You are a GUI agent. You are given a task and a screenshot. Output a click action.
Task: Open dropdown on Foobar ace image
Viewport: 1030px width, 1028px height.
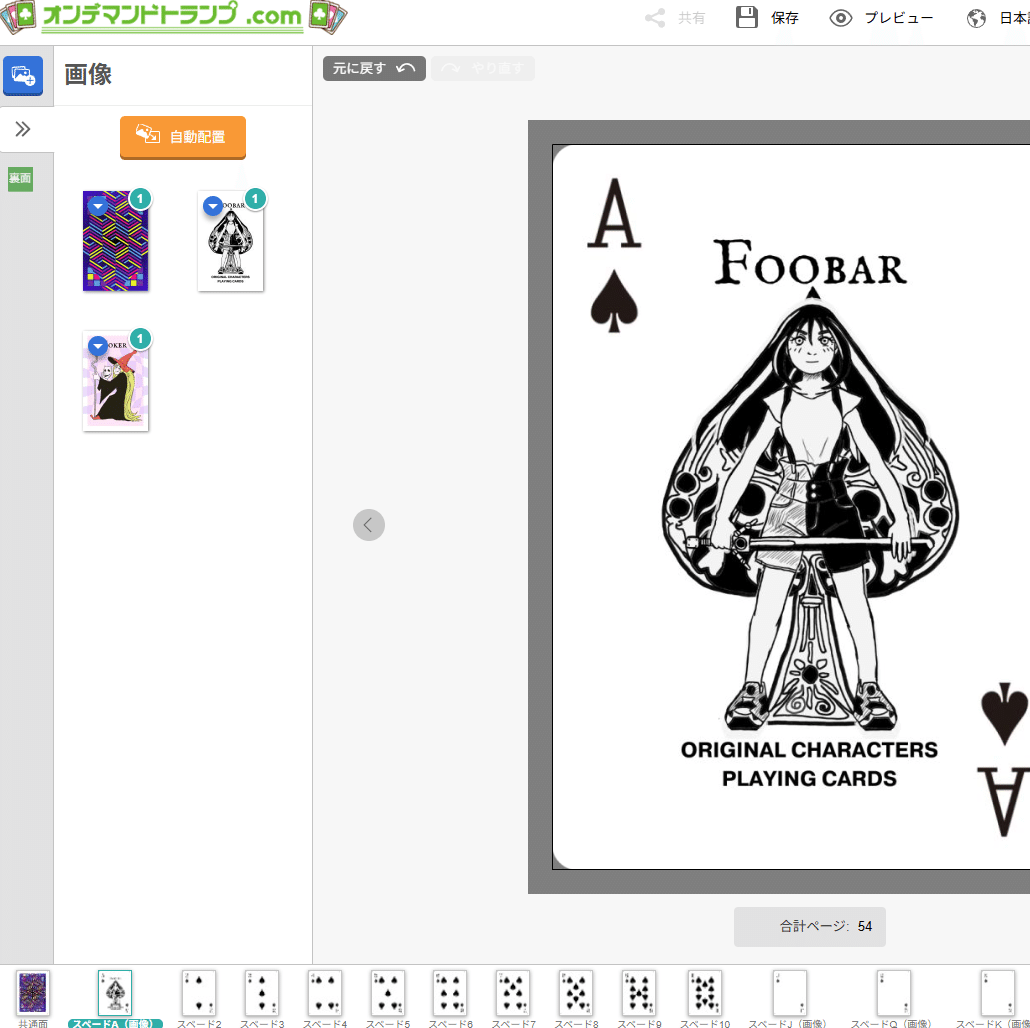(212, 206)
